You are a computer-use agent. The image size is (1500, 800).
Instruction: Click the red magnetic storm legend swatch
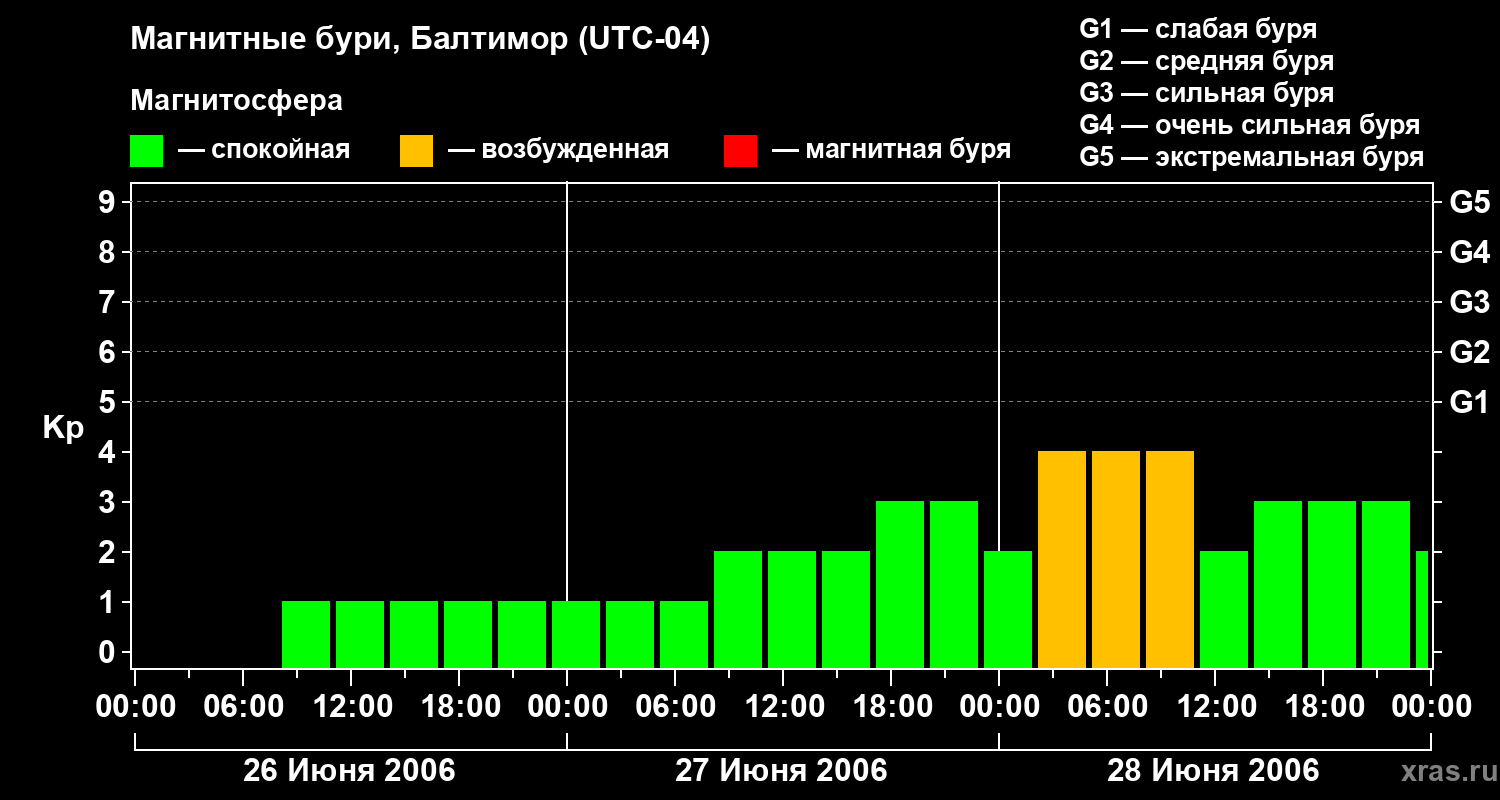tap(740, 151)
